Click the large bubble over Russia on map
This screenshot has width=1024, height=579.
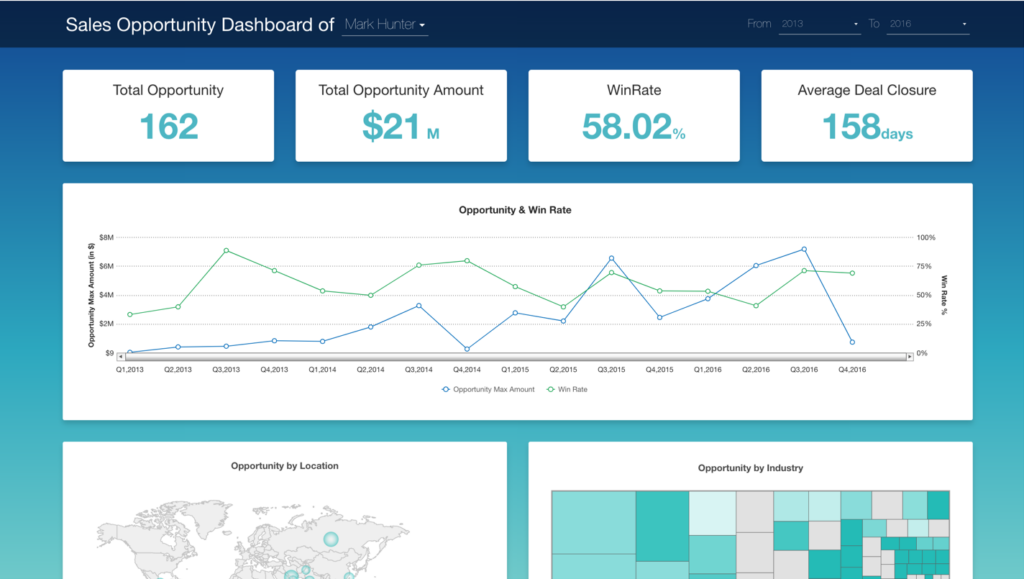pyautogui.click(x=331, y=539)
